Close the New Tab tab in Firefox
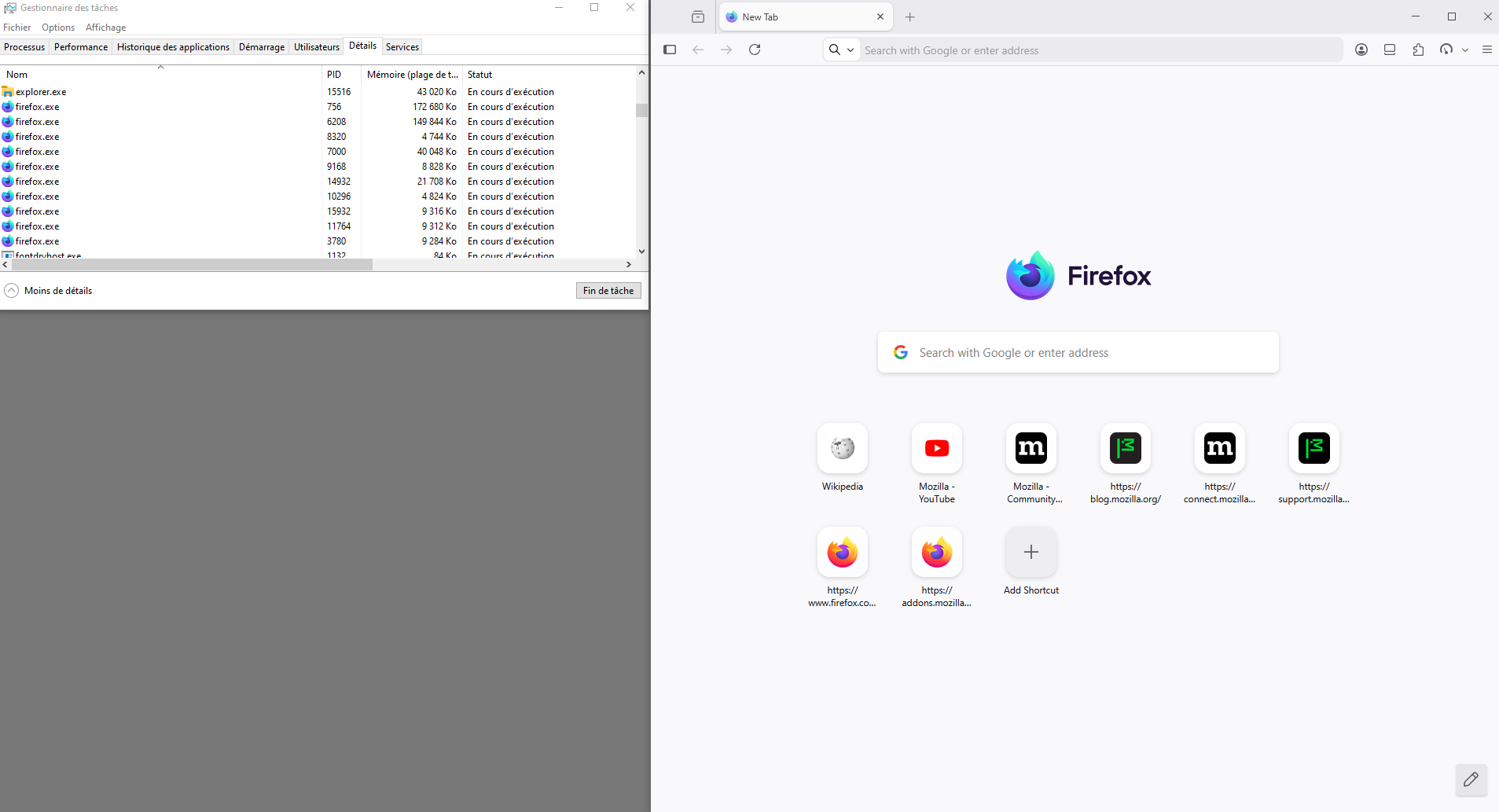 click(880, 17)
